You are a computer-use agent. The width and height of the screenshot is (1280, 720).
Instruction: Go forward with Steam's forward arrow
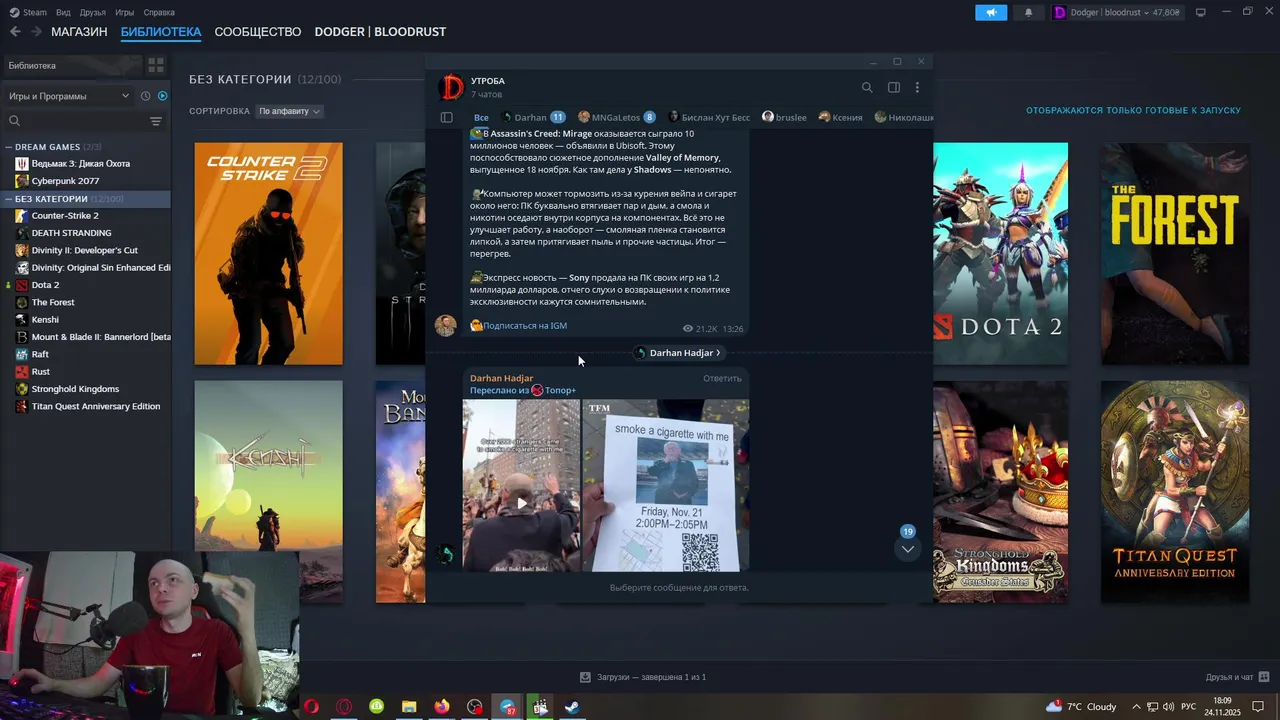pyautogui.click(x=37, y=32)
